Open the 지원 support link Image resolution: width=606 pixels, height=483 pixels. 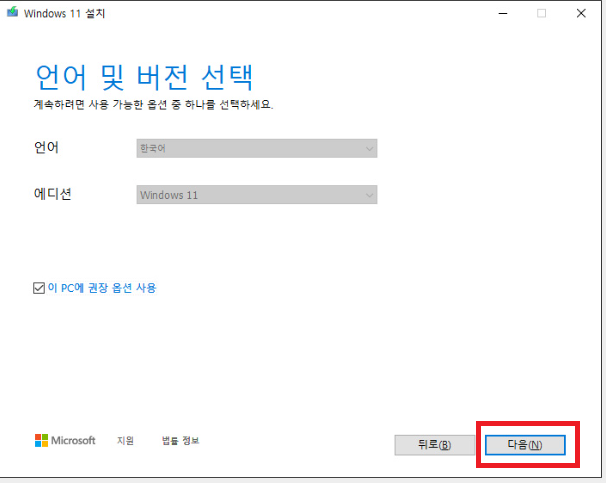click(x=125, y=440)
